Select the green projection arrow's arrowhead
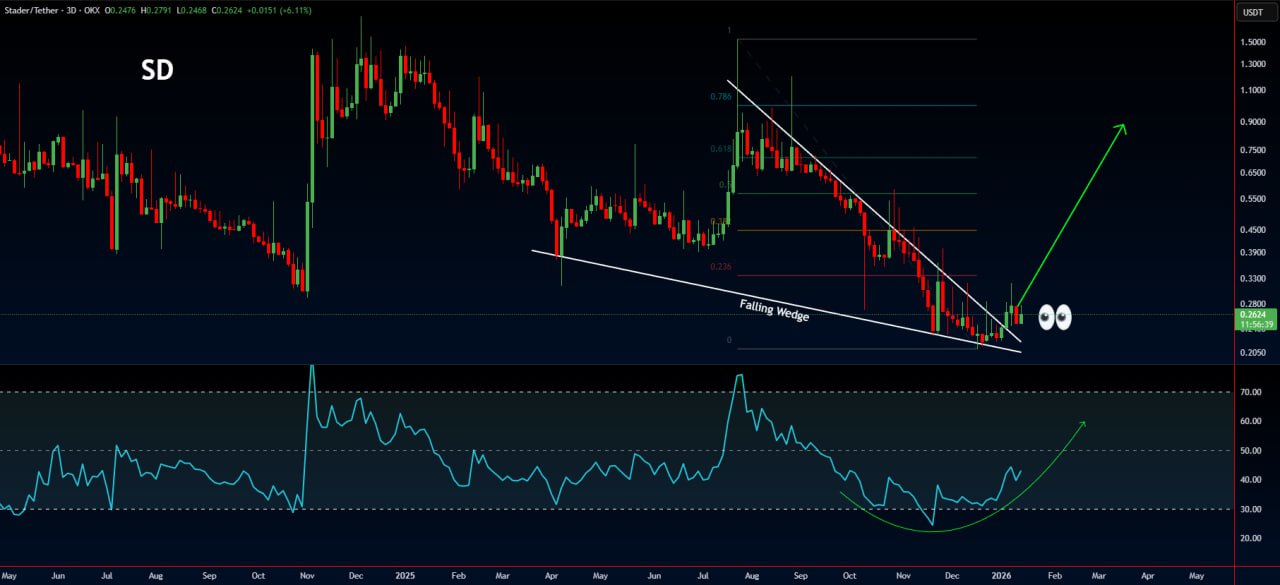The height and width of the screenshot is (585, 1280). point(1120,129)
